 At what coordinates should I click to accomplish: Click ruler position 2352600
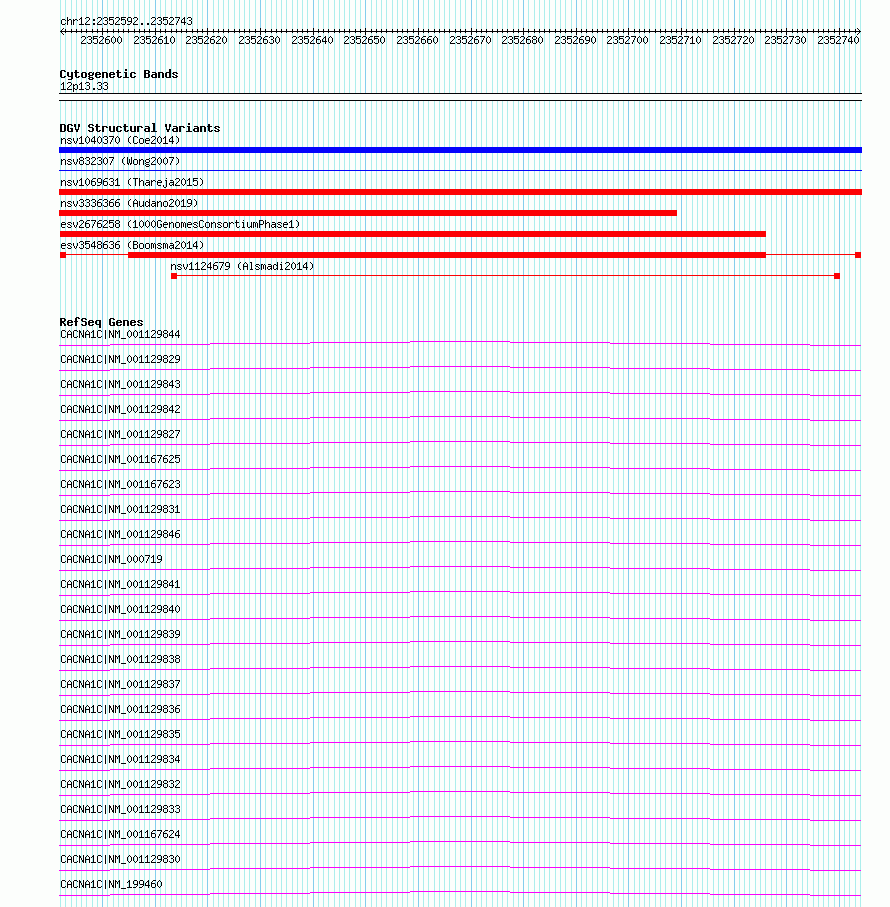(x=101, y=40)
